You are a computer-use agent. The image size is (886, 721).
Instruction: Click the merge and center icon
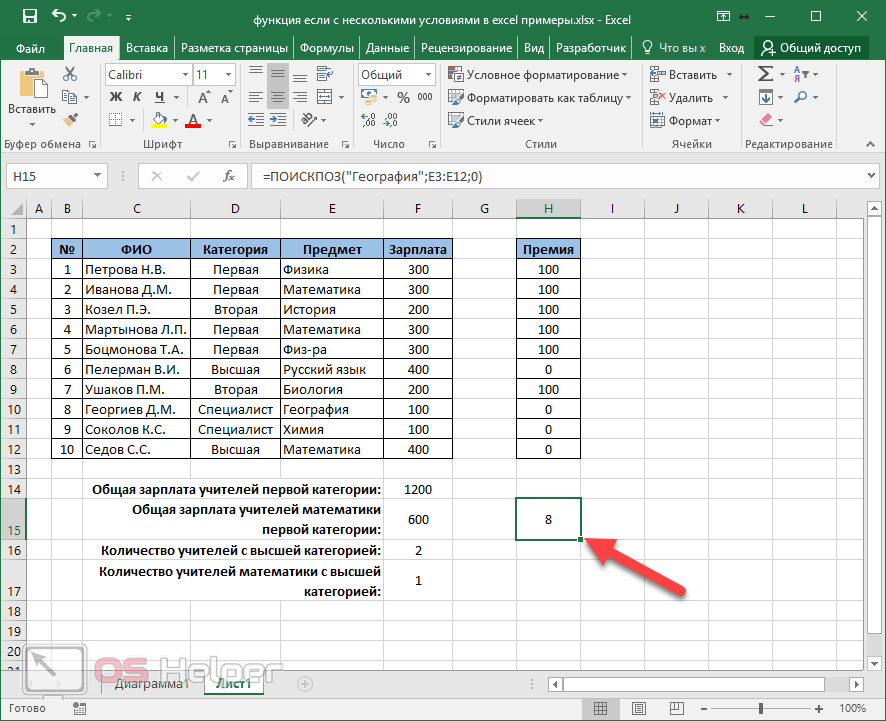[x=325, y=97]
